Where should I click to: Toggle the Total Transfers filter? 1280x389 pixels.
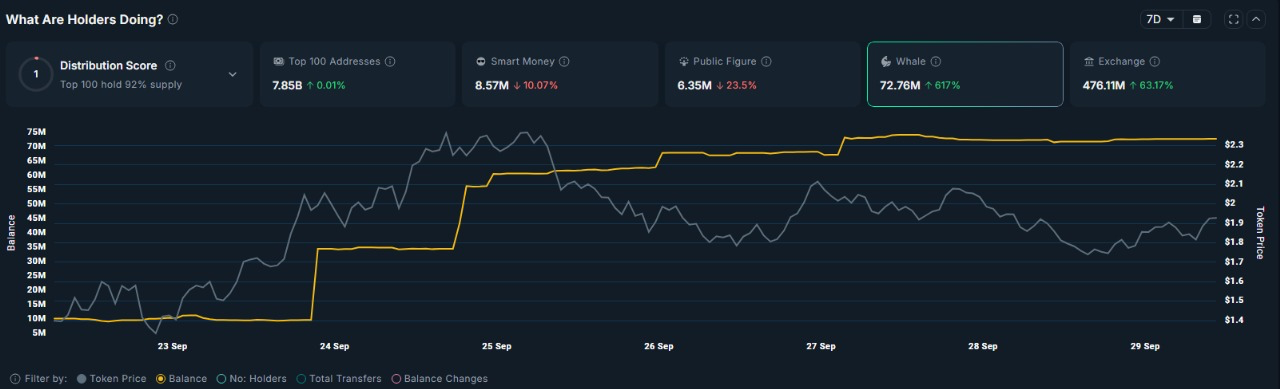(x=339, y=379)
